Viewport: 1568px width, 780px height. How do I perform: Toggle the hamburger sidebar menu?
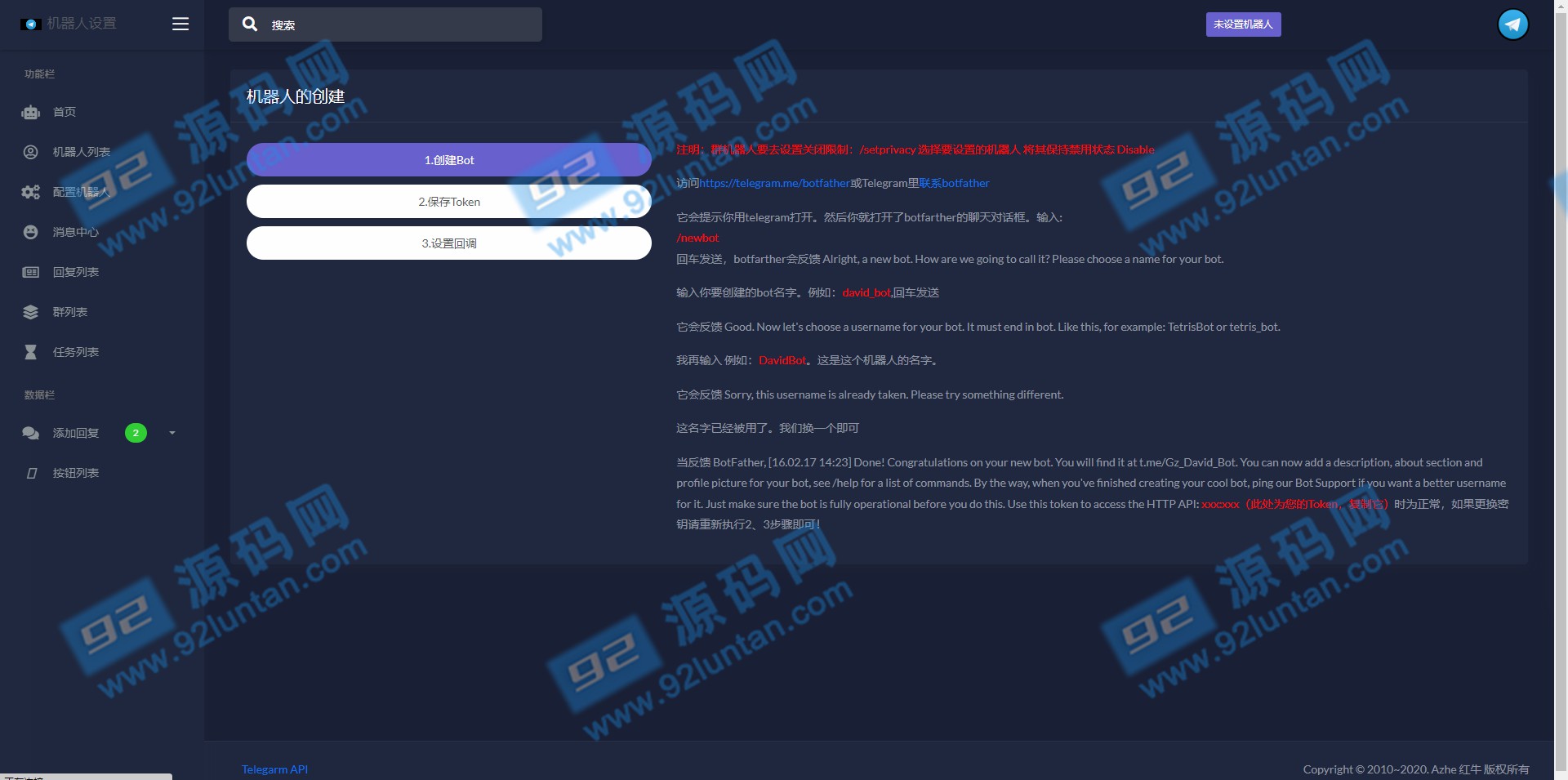click(x=180, y=24)
